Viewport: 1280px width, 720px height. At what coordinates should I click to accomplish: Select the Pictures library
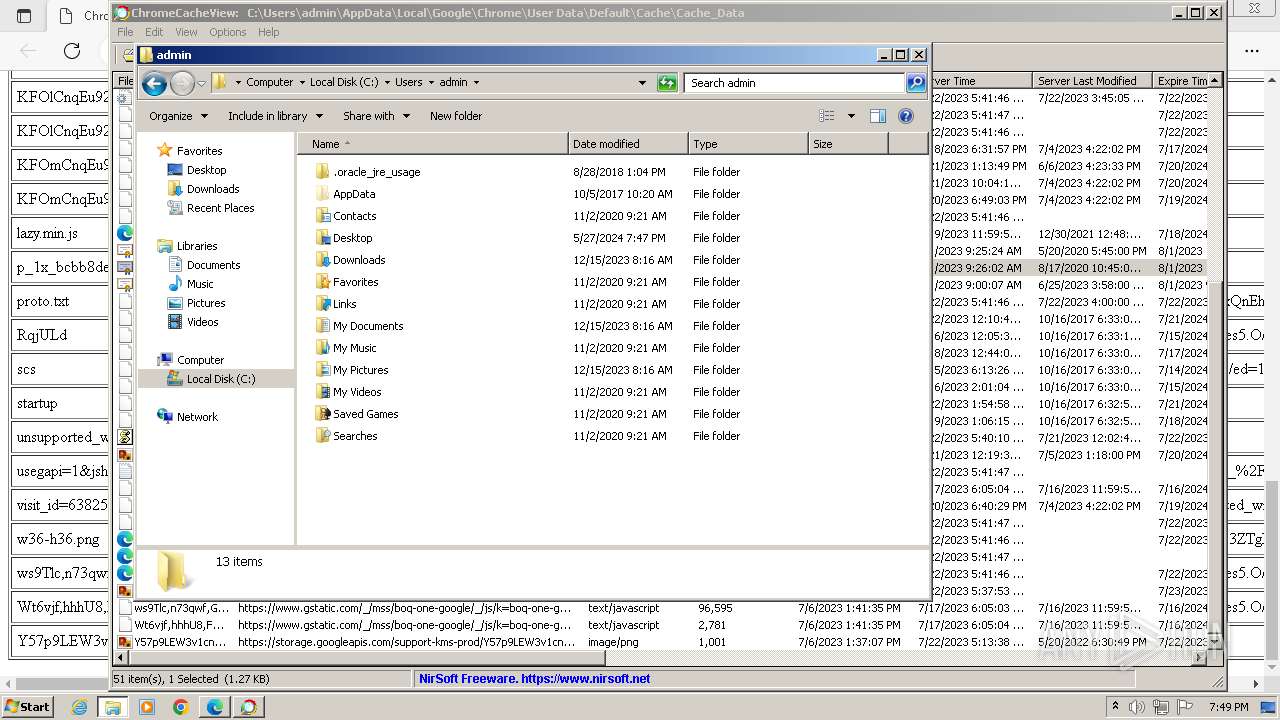(206, 303)
